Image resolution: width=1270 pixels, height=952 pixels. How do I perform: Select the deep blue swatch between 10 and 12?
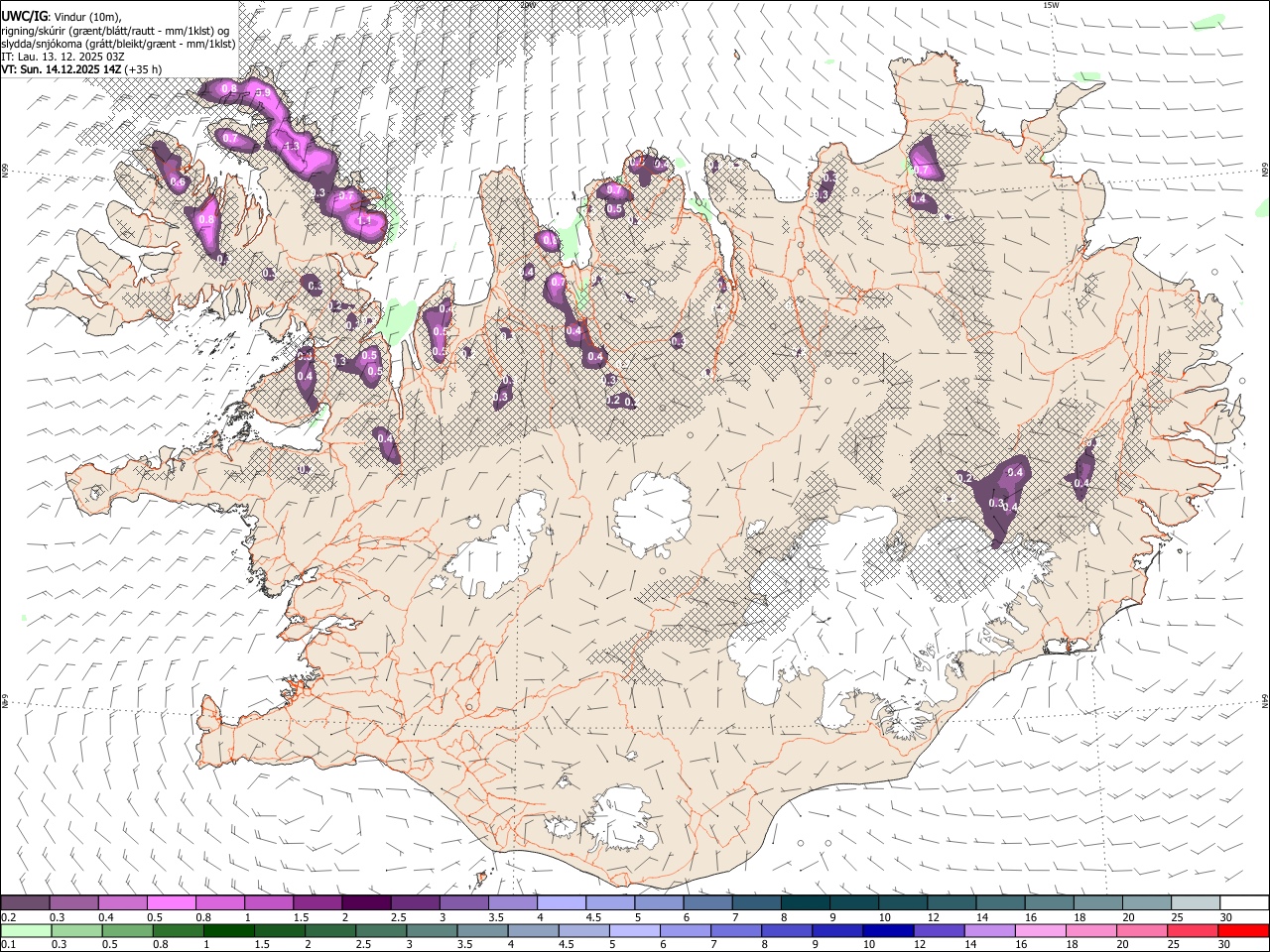[x=887, y=930]
